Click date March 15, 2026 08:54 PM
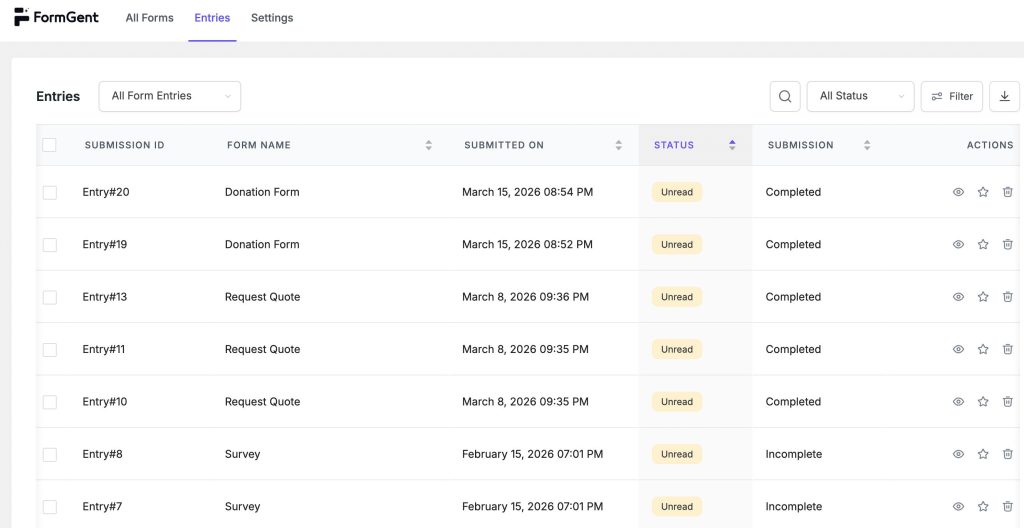 tap(528, 192)
